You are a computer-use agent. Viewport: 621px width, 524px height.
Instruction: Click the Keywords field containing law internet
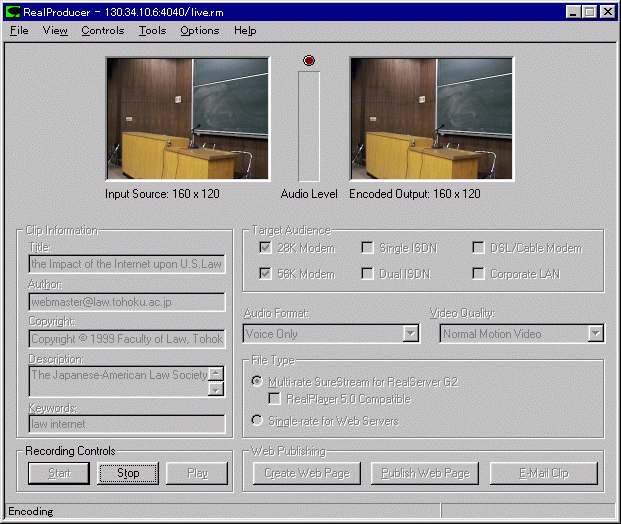tap(127, 424)
